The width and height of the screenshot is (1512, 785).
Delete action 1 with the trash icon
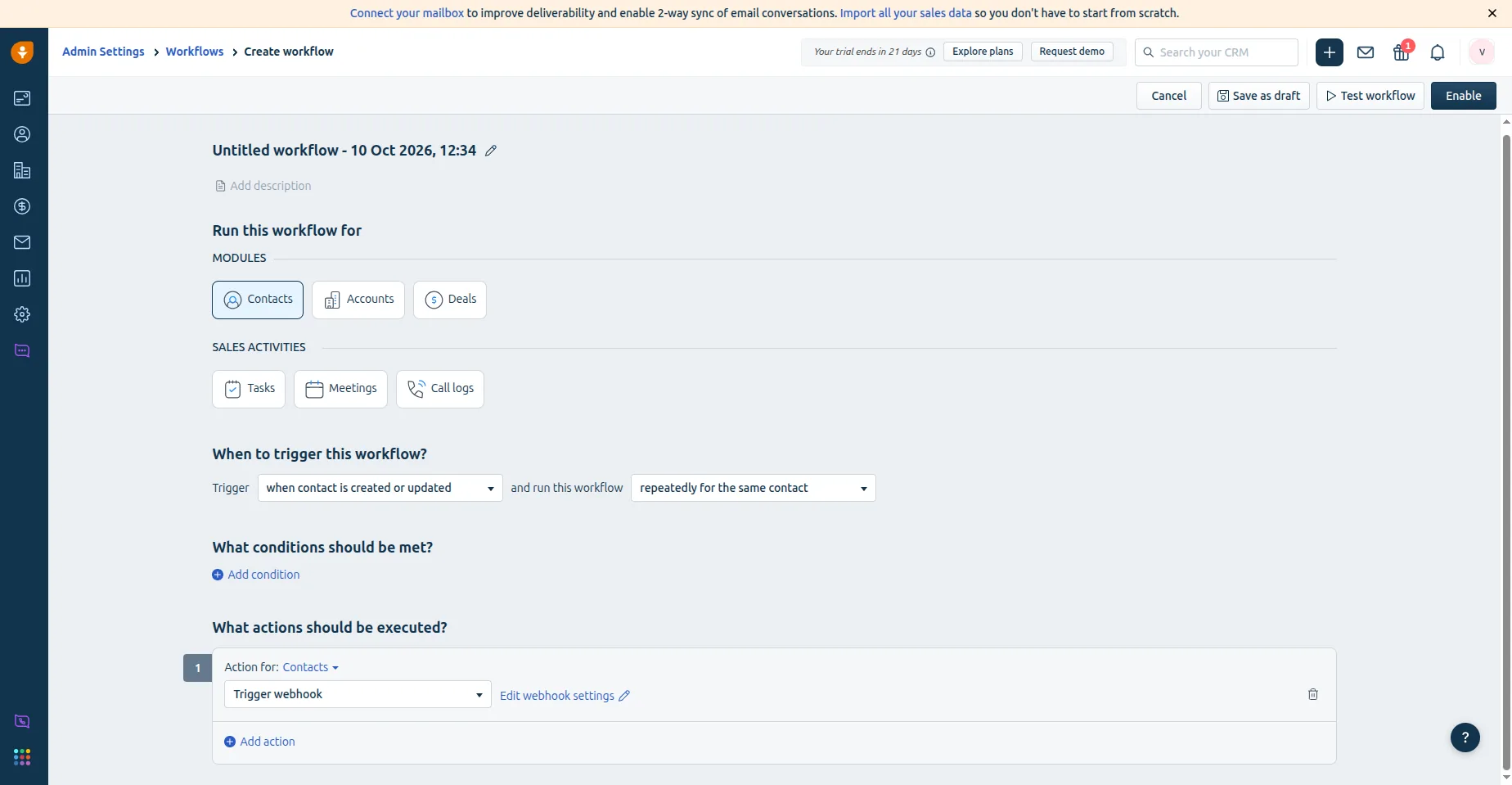(x=1313, y=694)
